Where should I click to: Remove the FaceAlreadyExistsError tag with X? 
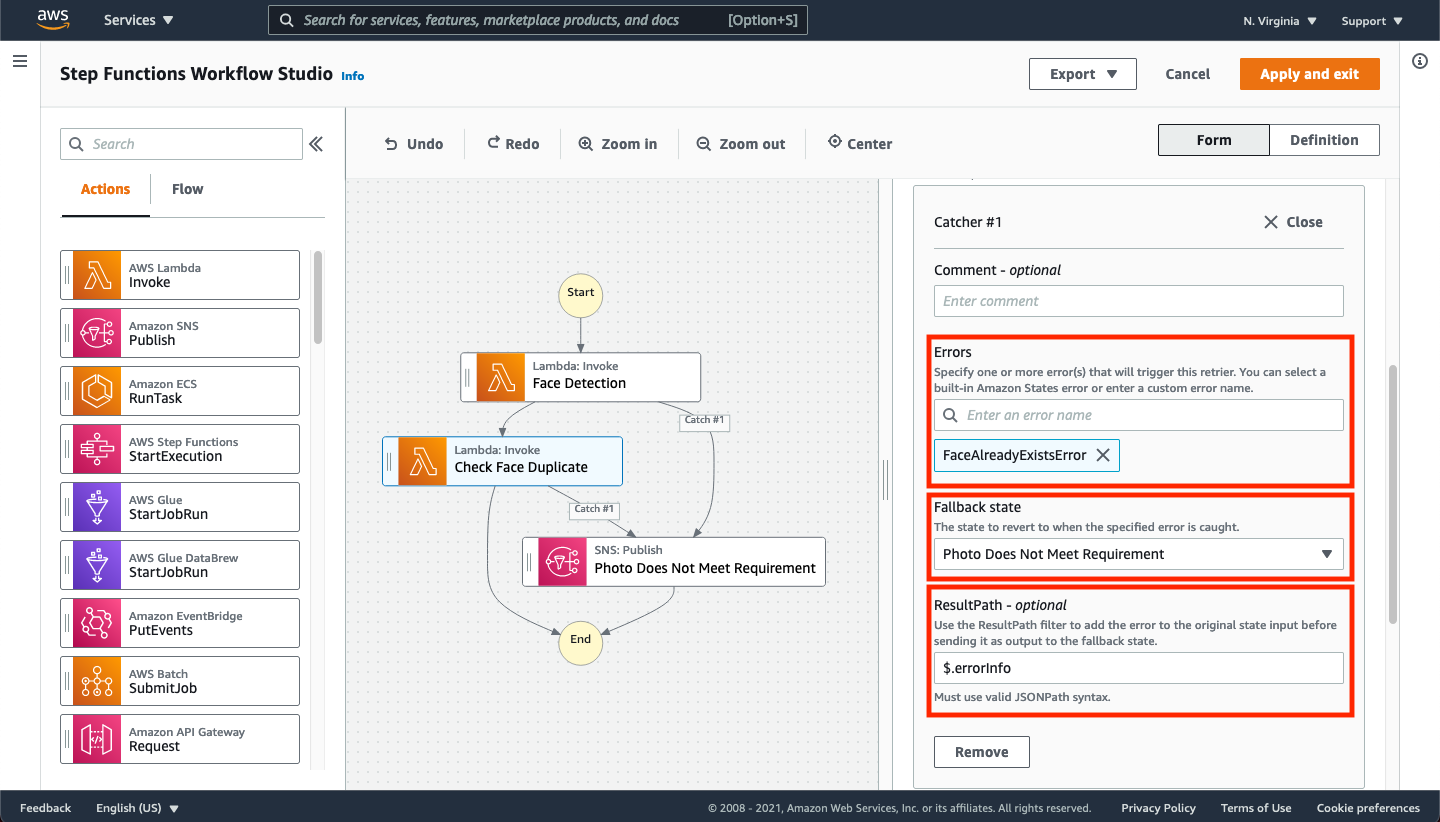[1103, 455]
